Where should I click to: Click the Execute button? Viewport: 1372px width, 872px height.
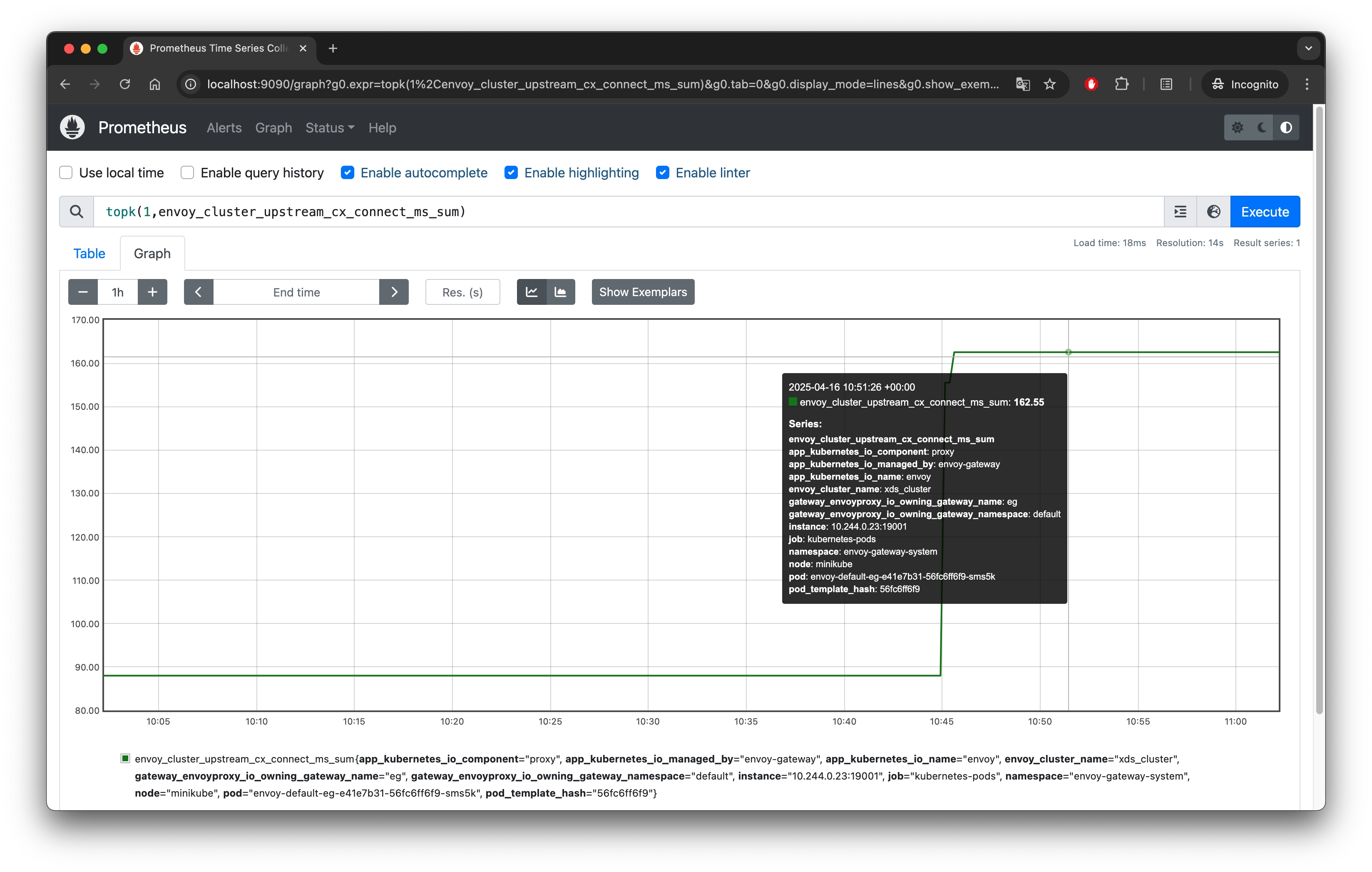click(1264, 212)
